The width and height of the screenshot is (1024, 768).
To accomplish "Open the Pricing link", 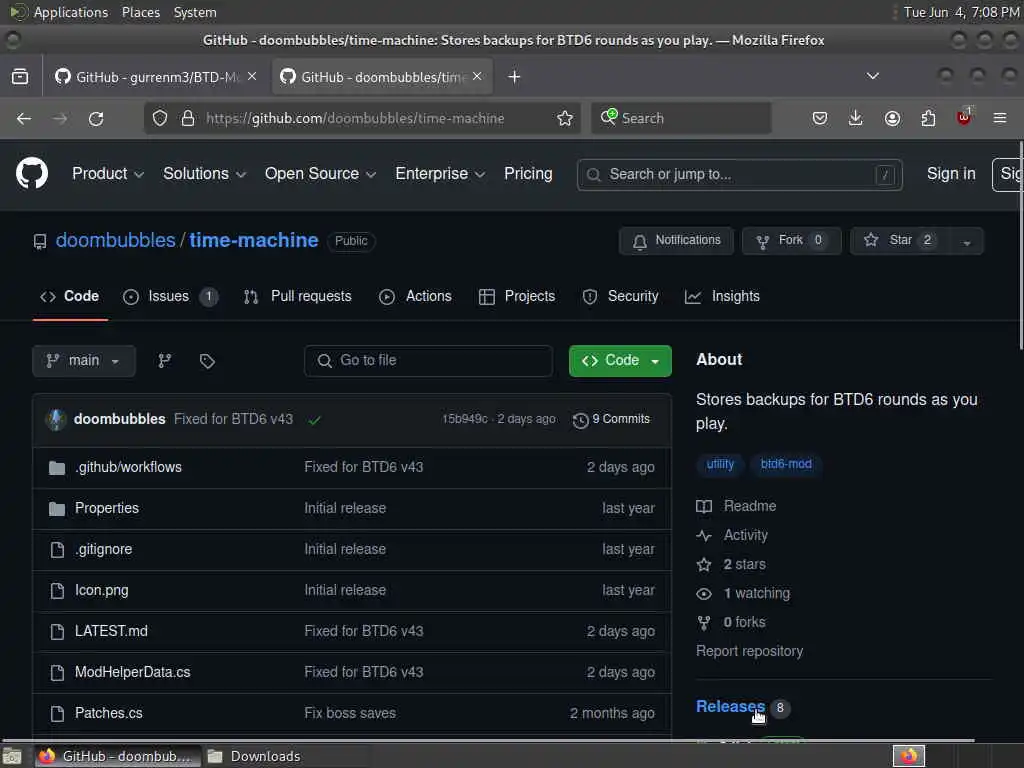I will coord(528,174).
